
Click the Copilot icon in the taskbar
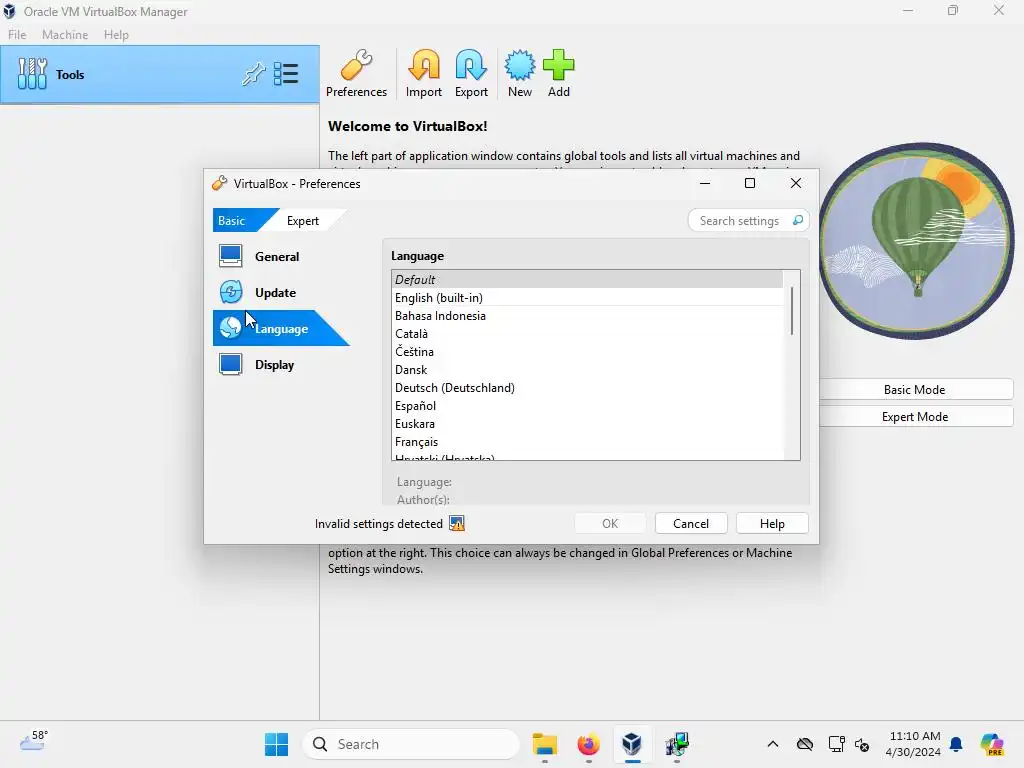coord(991,744)
